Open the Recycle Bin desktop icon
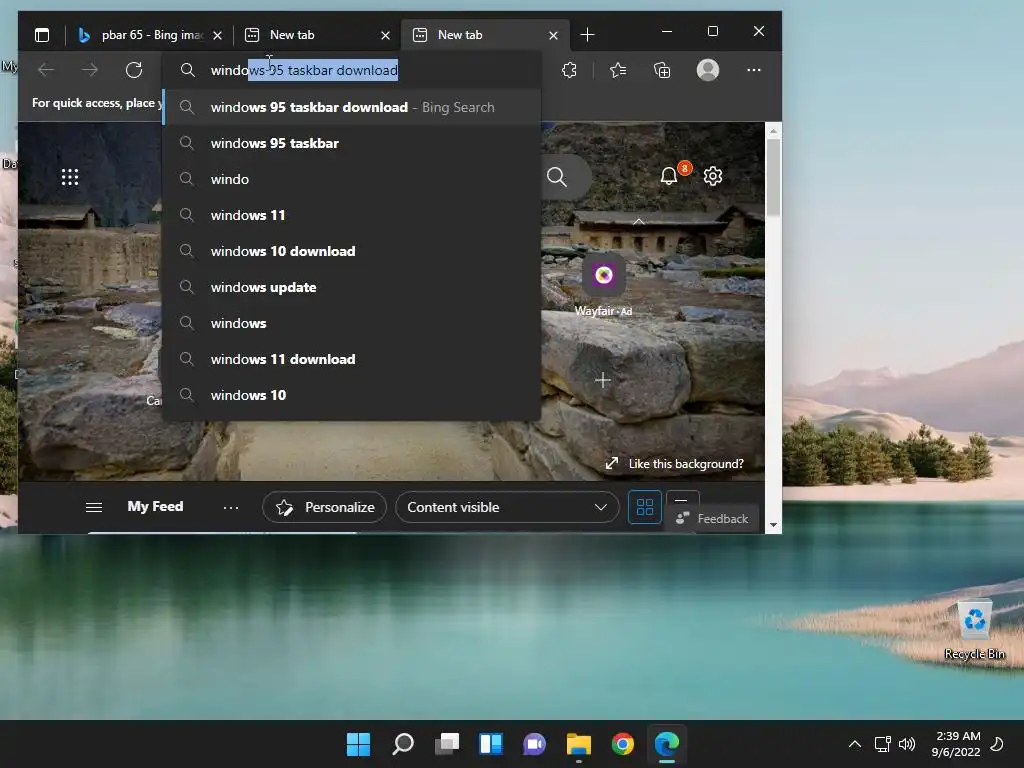Image resolution: width=1024 pixels, height=768 pixels. (x=974, y=630)
